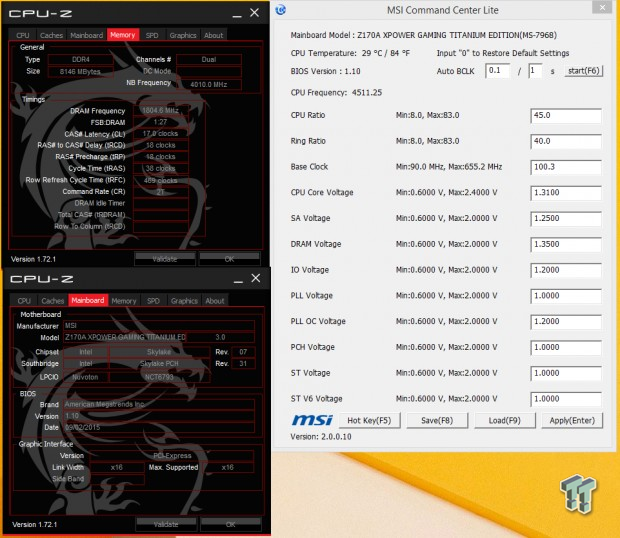Click the Auto BCLK step field showing 0.1

pos(497,71)
